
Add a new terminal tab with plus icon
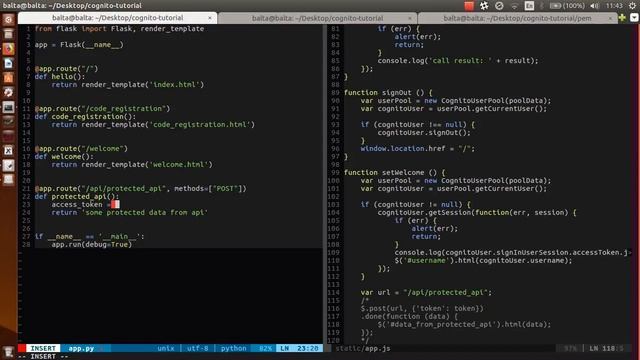coord(622,18)
